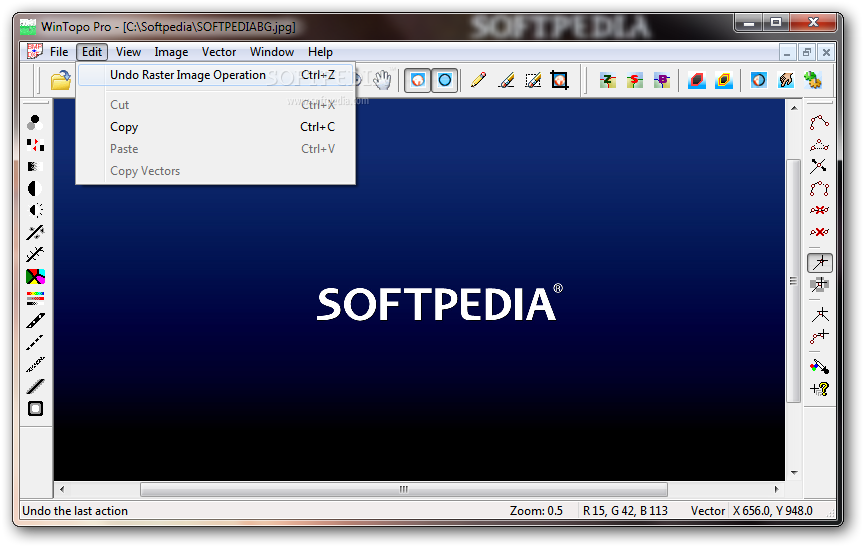Click the three-line junction snap icon
This screenshot has height=547, width=864.
(820, 315)
